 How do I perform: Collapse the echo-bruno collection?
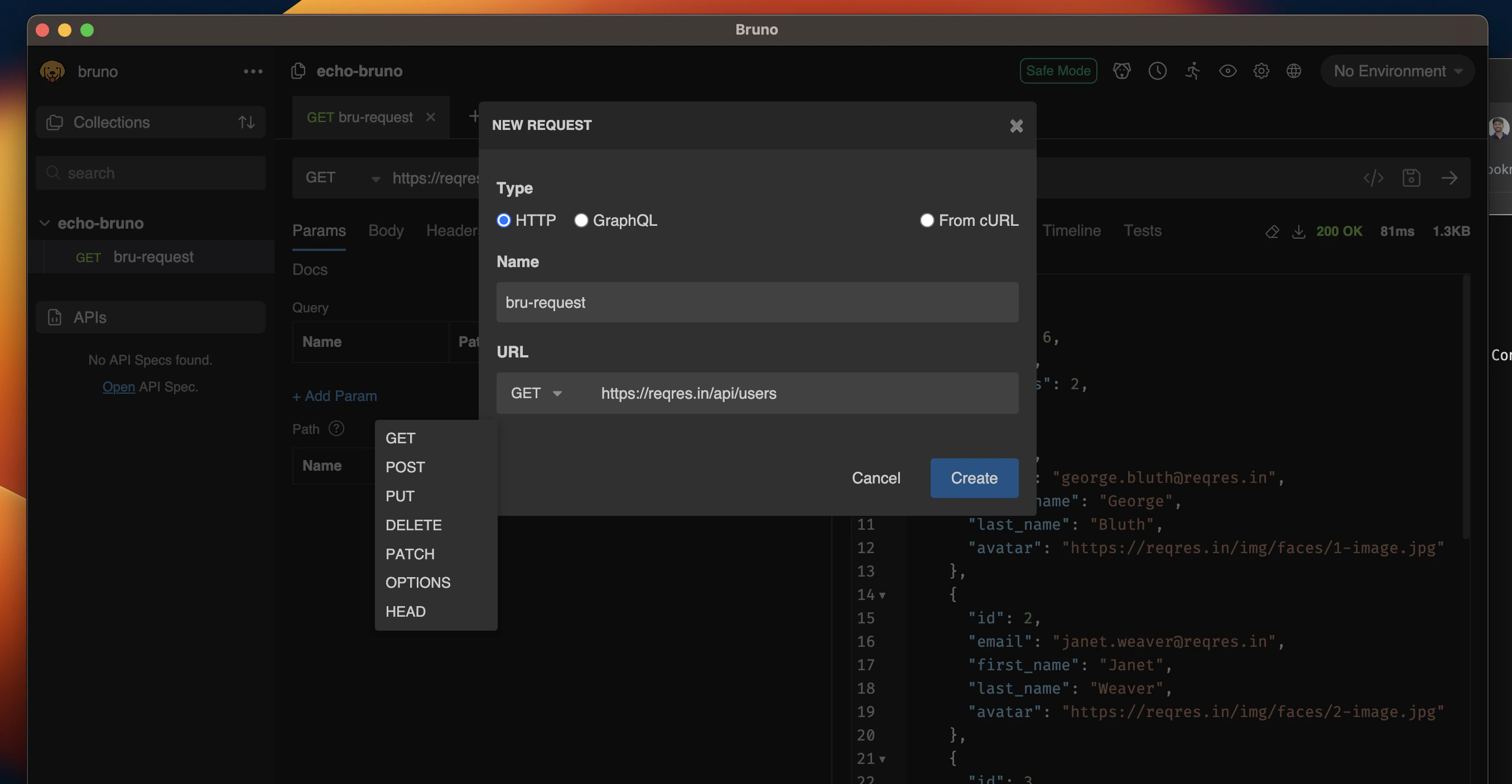click(x=45, y=223)
